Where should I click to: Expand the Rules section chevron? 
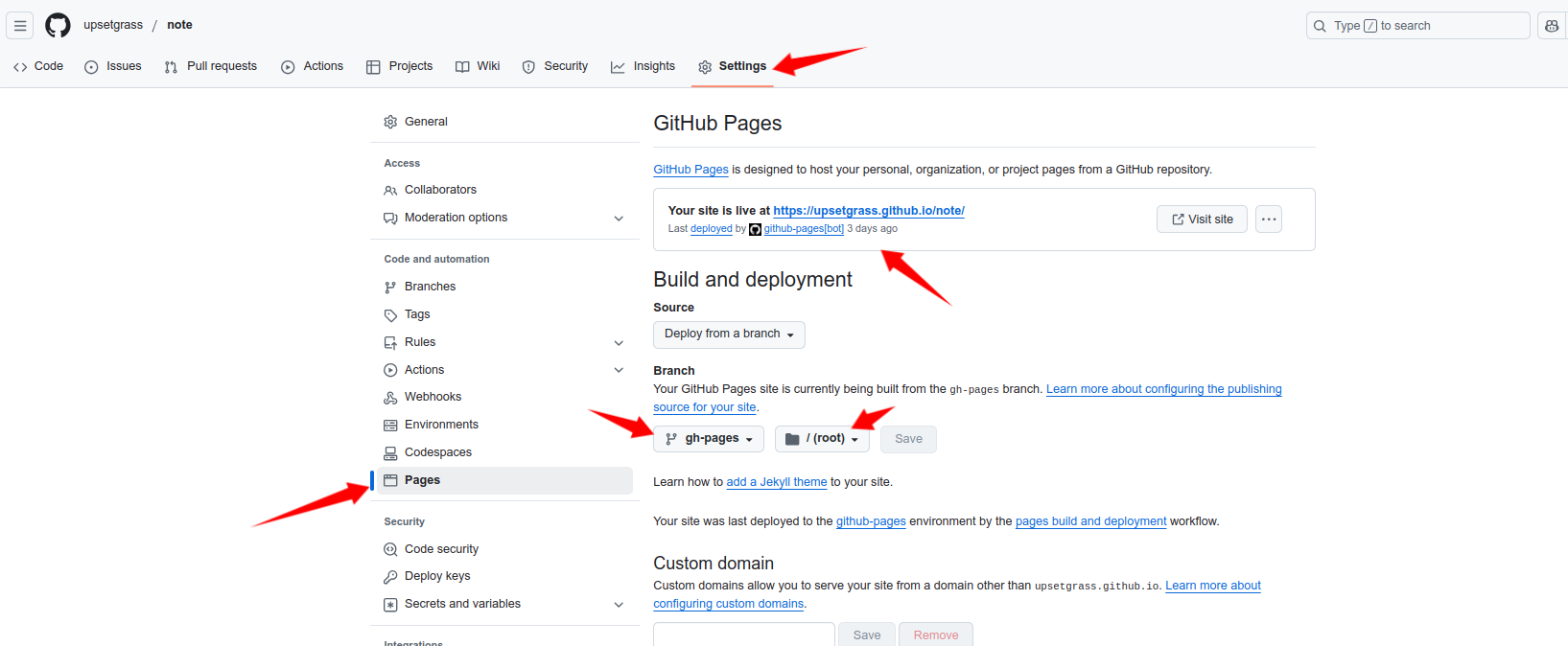coord(619,343)
